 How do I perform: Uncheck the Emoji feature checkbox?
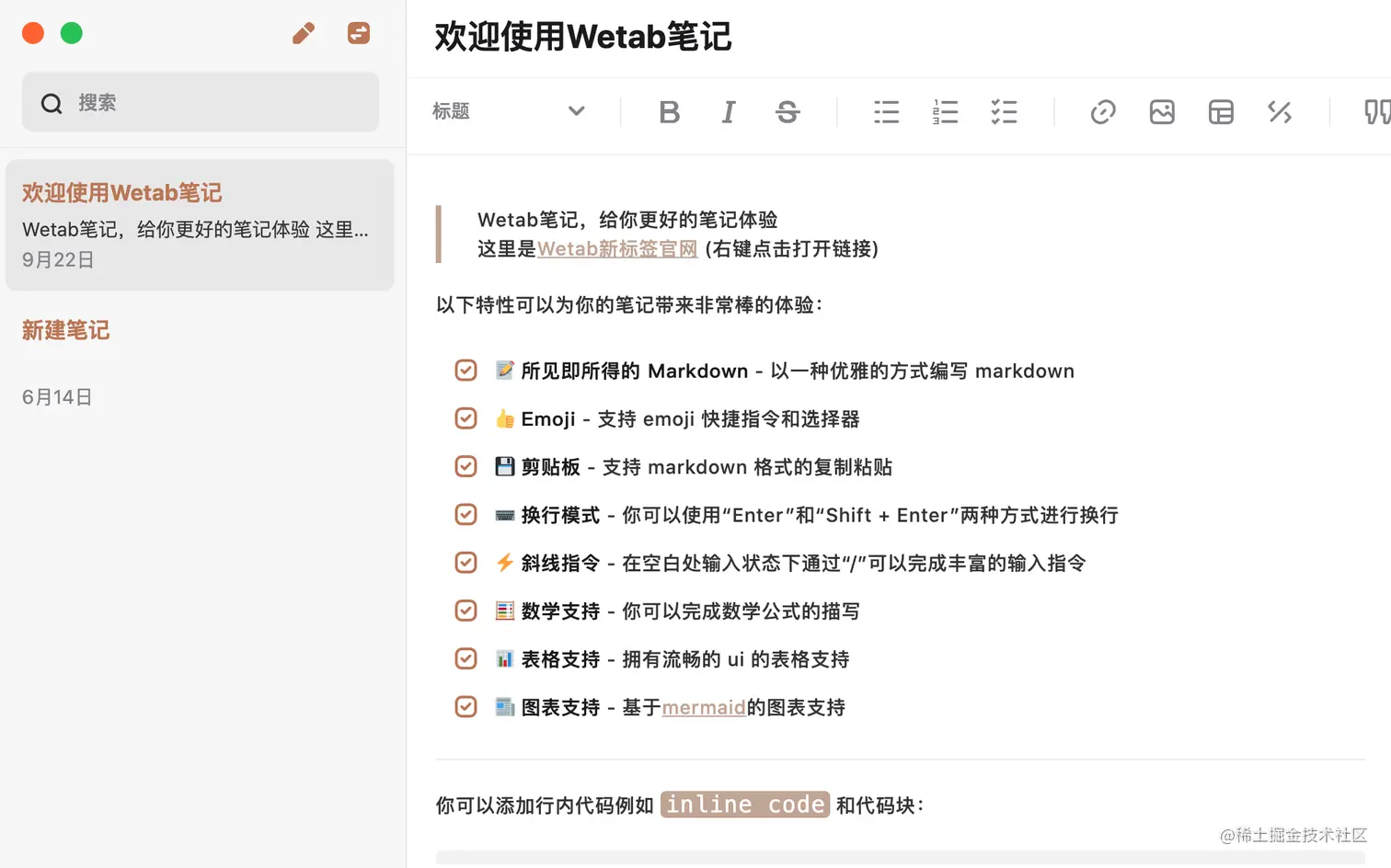466,418
